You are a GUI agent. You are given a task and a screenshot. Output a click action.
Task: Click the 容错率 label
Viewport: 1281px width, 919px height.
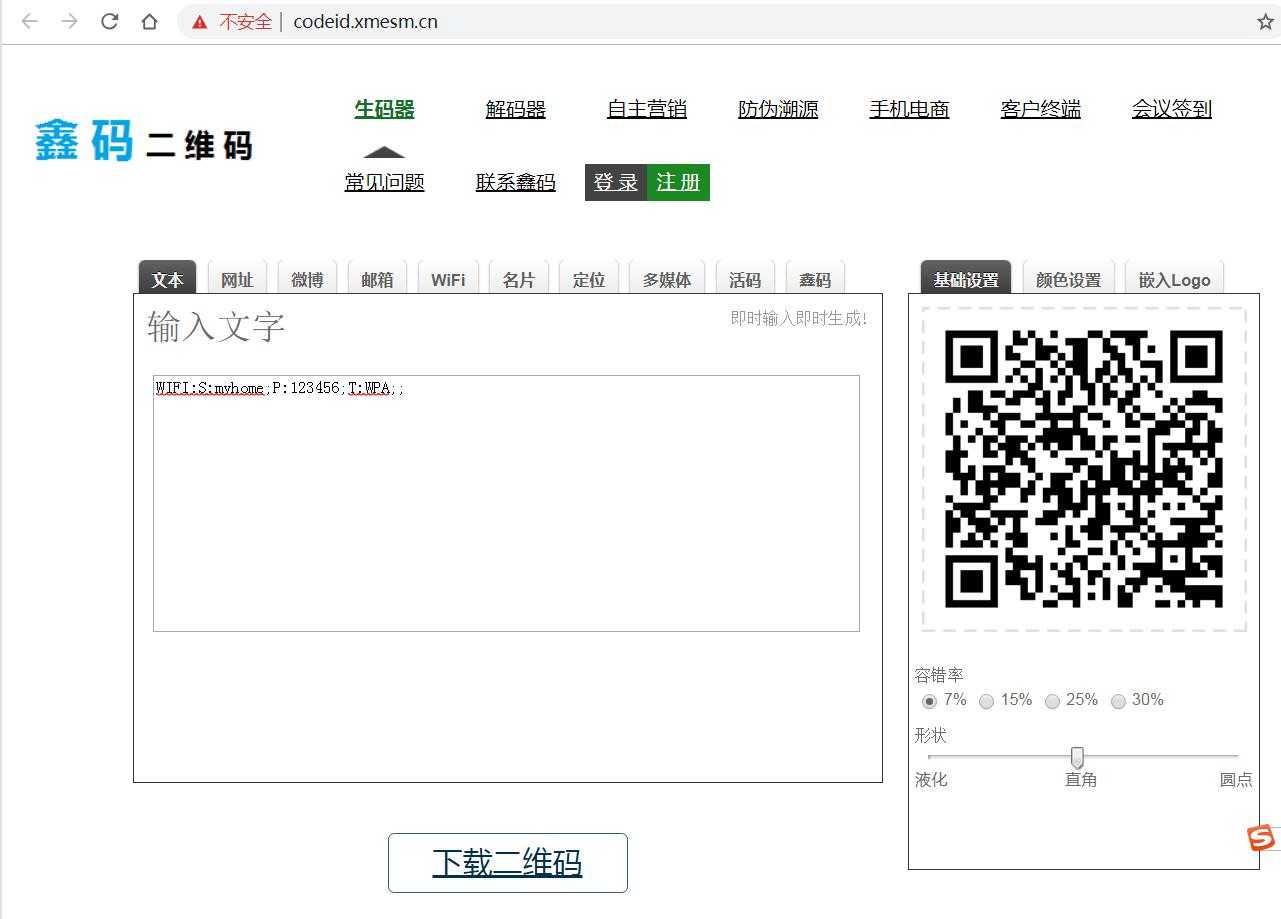pos(939,675)
